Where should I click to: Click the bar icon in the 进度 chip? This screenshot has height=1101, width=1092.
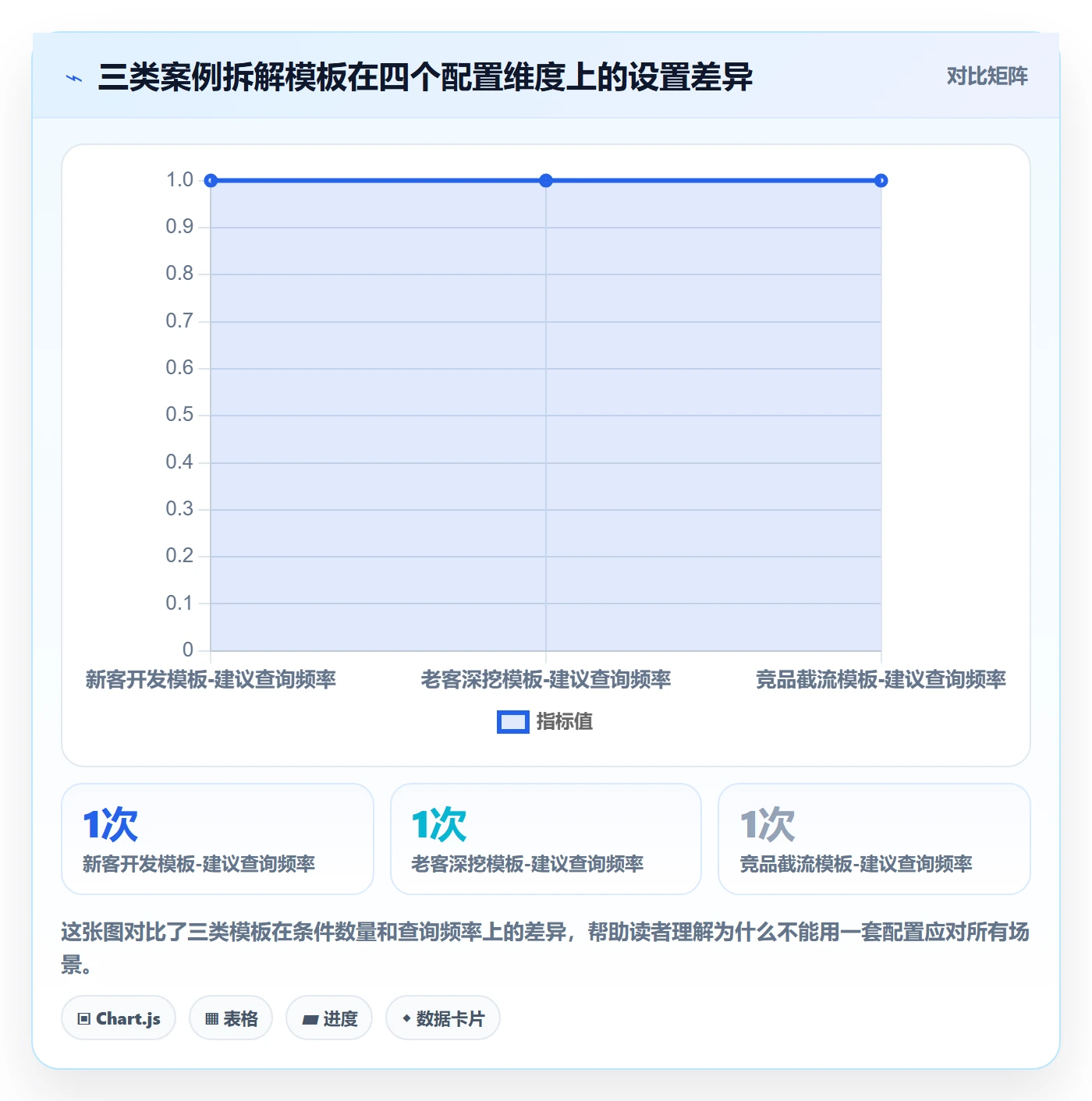click(x=310, y=1019)
